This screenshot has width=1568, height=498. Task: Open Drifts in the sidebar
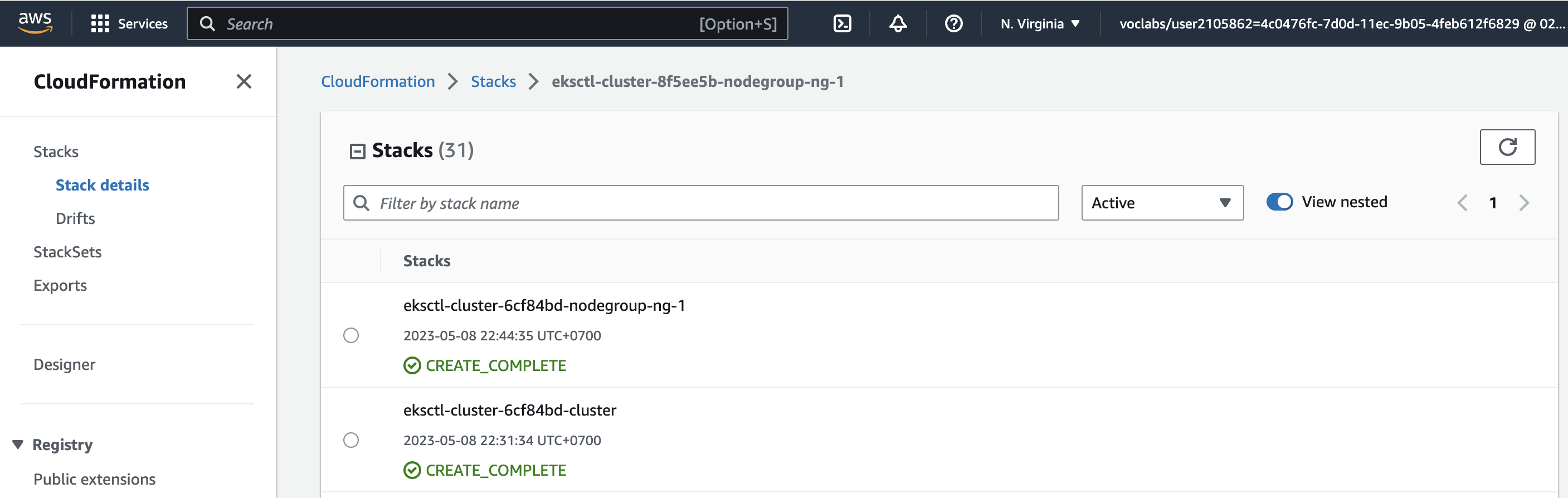[x=75, y=218]
